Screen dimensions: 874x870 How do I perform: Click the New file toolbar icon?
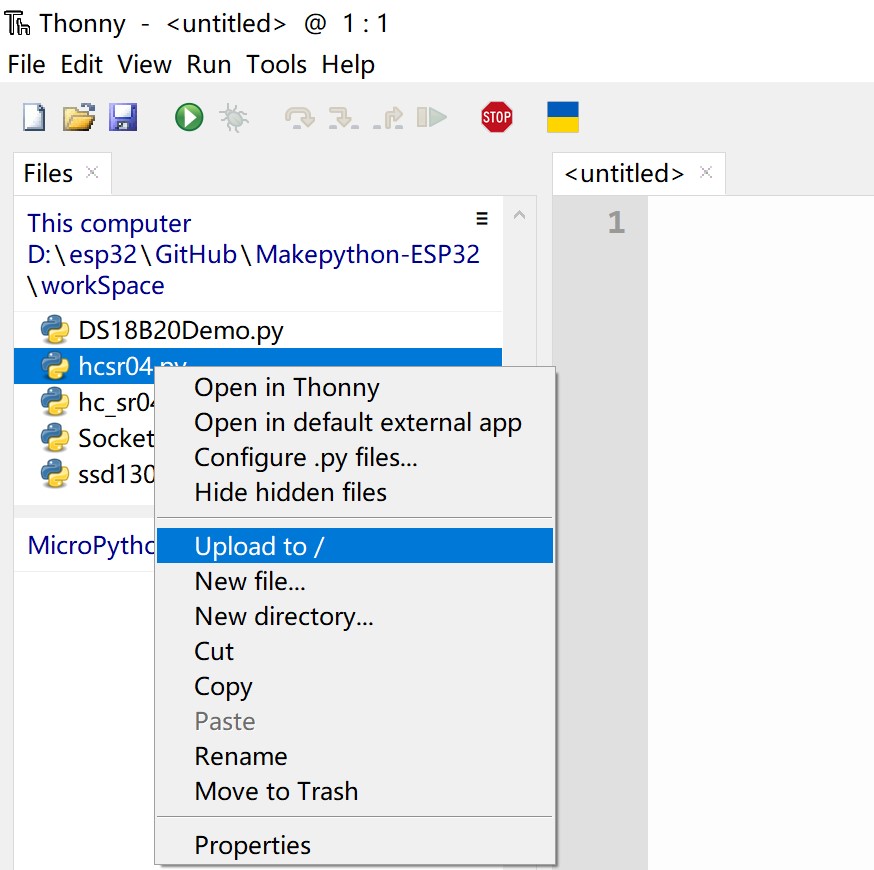pyautogui.click(x=34, y=118)
